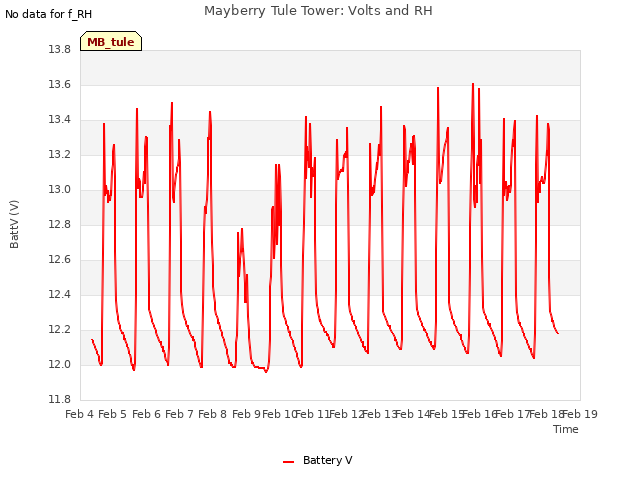Screen dimensions: 640x480
Task: Click the Feb 19 x-axis date label
Action: point(580,414)
